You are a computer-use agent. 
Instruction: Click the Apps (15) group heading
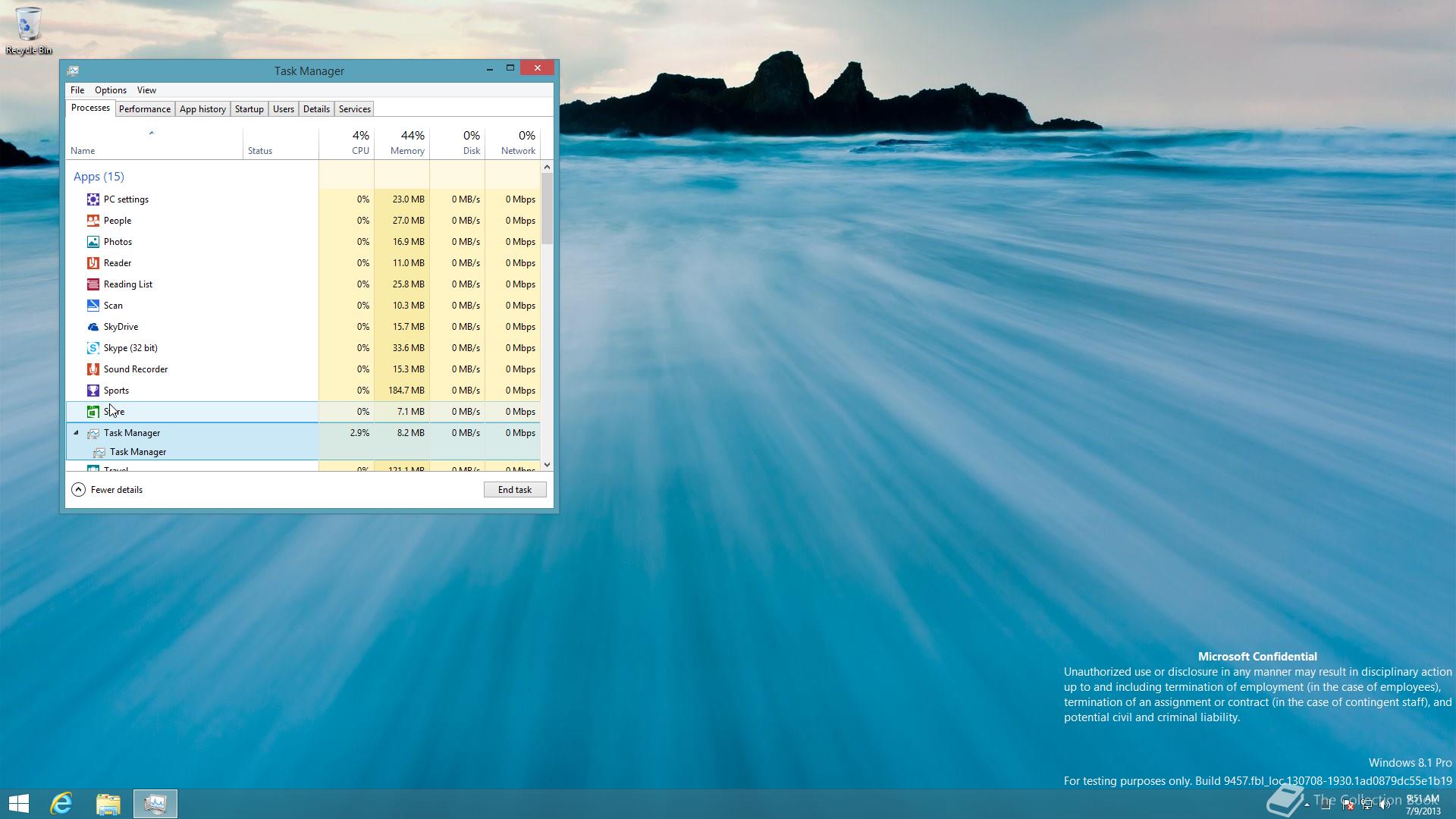coord(99,177)
